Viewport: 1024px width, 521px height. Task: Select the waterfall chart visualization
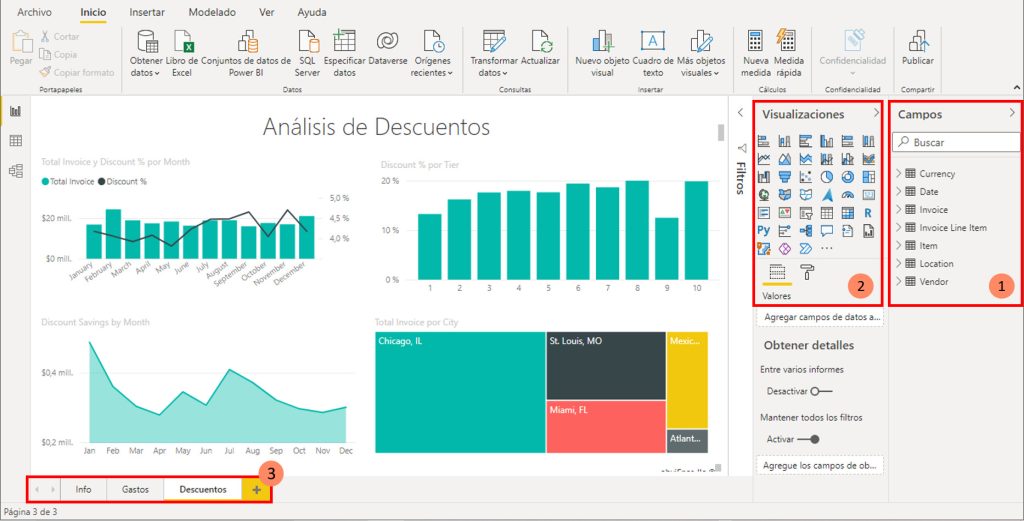point(764,177)
